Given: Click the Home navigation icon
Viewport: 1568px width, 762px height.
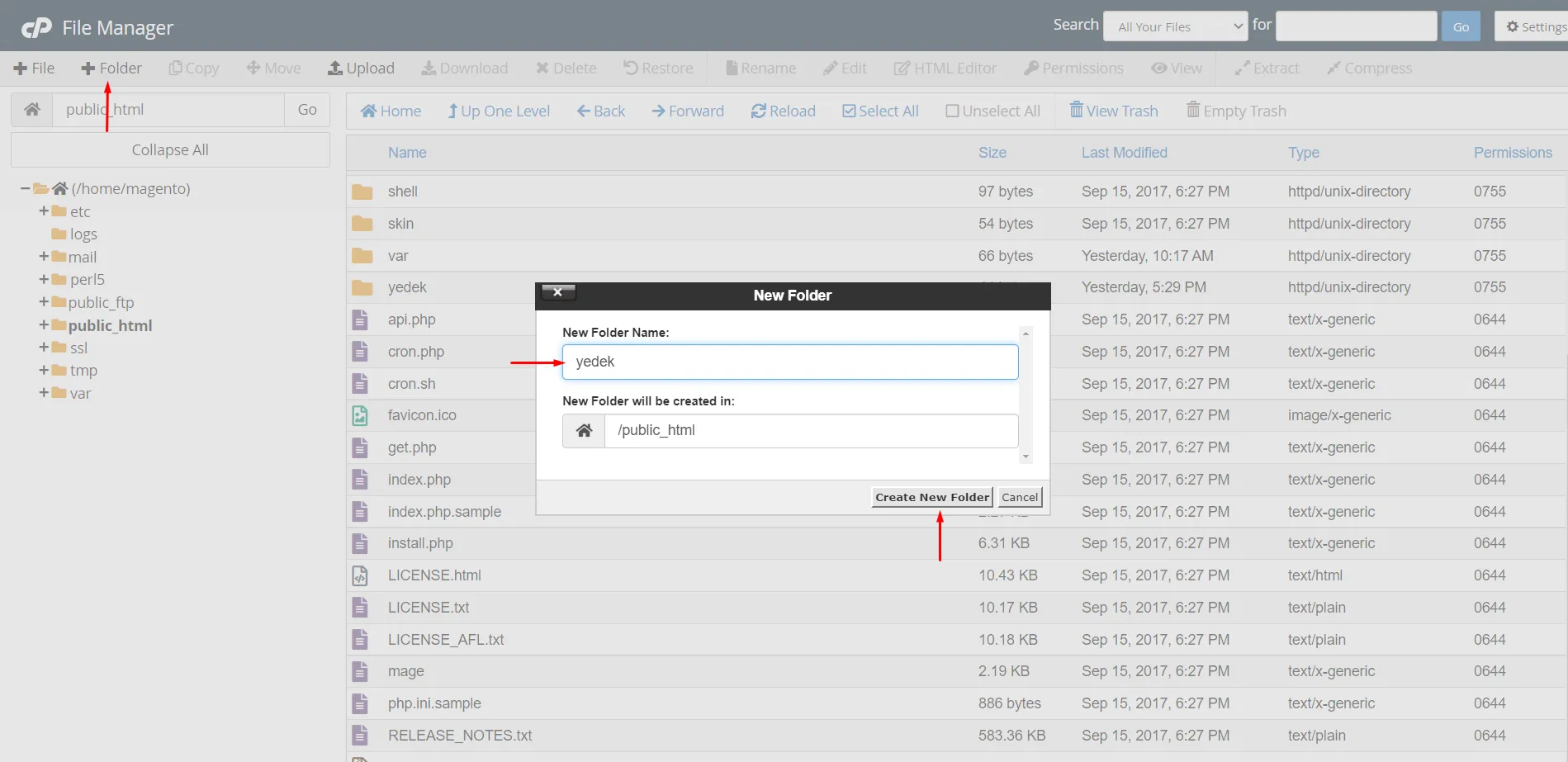Looking at the screenshot, I should 391,111.
